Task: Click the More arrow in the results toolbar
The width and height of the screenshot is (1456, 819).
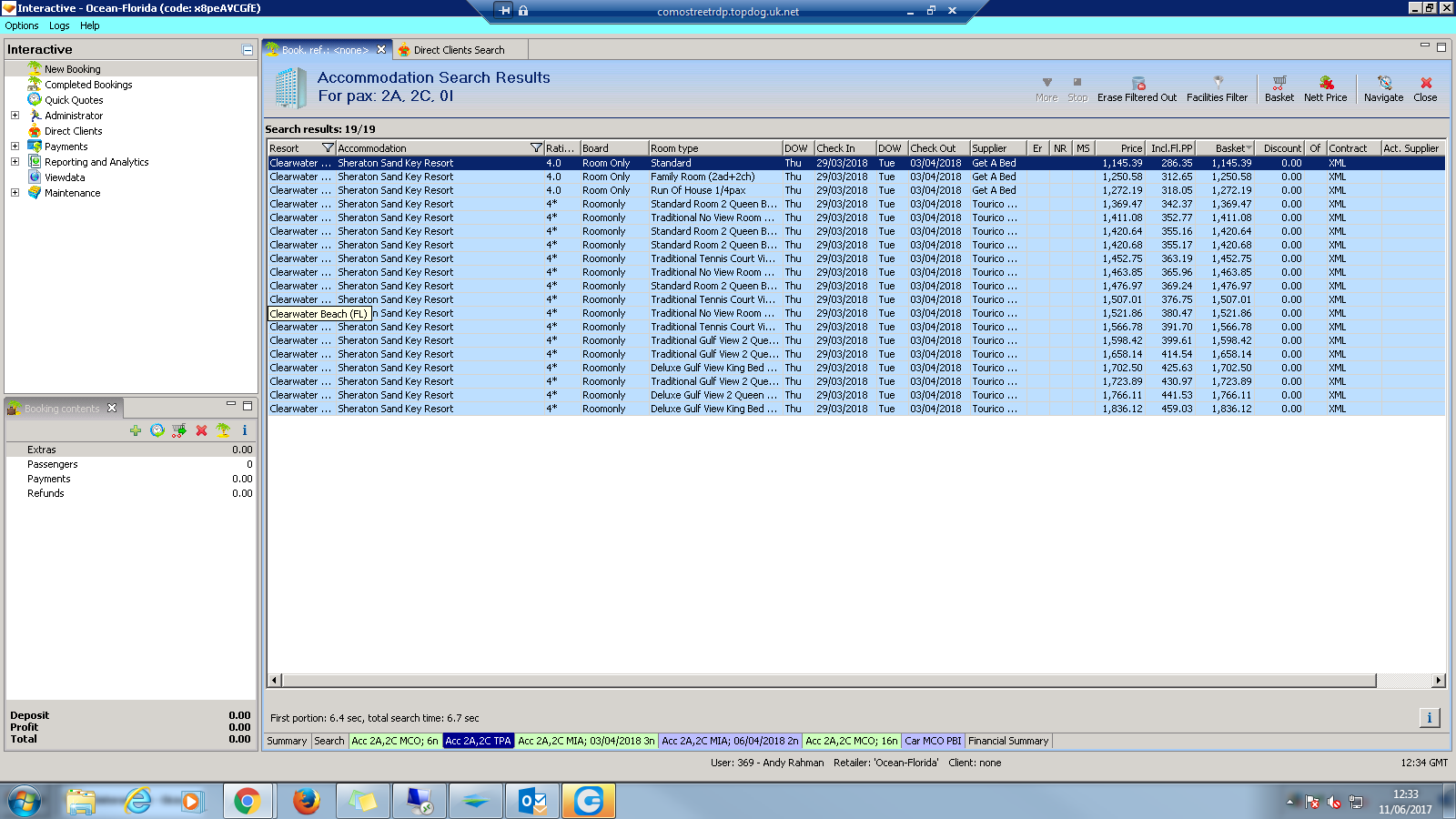Action: 1046,82
